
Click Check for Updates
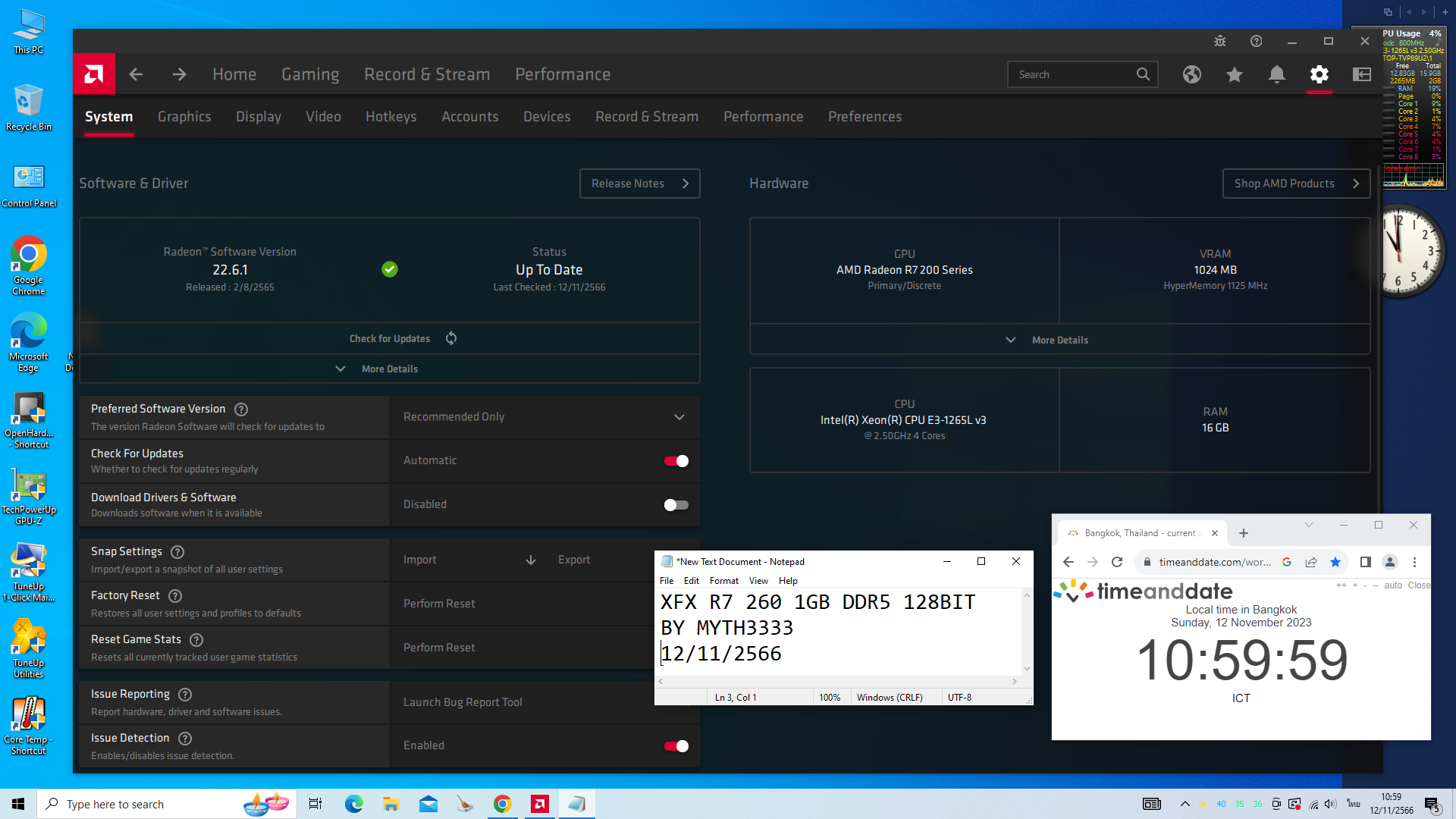pos(390,338)
